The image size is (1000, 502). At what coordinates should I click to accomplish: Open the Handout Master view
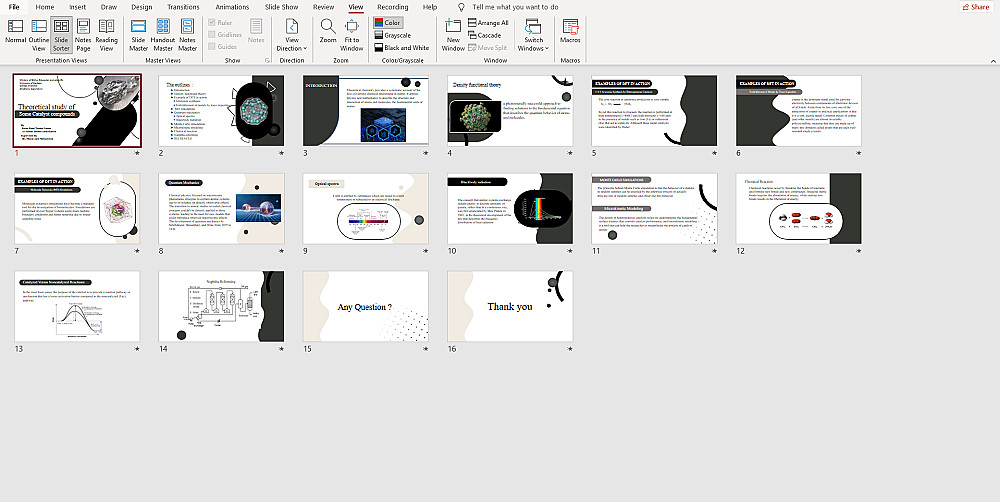click(x=163, y=35)
